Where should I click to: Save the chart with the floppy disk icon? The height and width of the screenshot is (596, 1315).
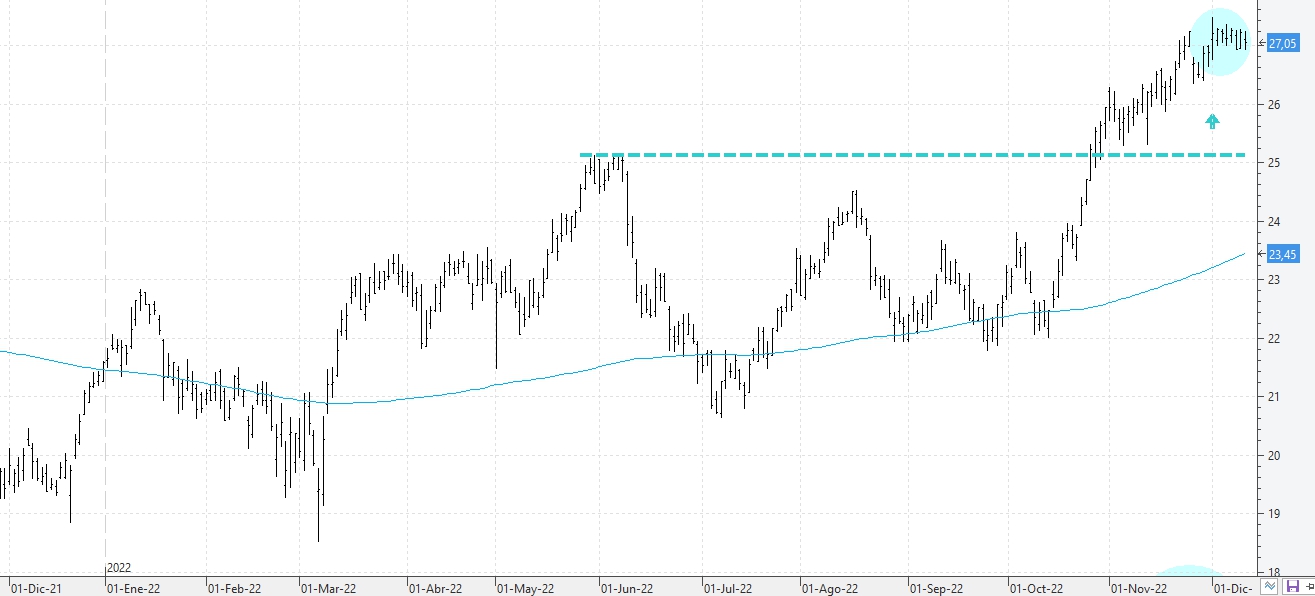[x=1292, y=587]
